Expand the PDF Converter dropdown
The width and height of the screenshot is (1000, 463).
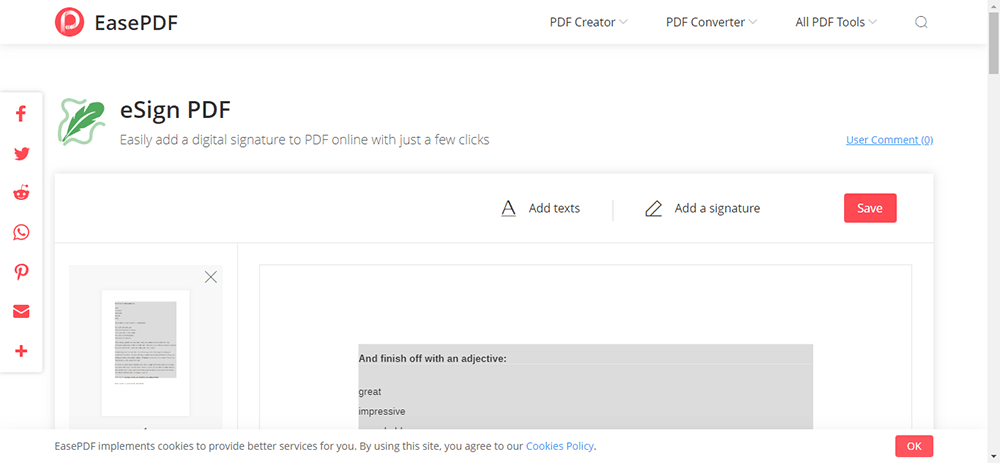tap(711, 22)
